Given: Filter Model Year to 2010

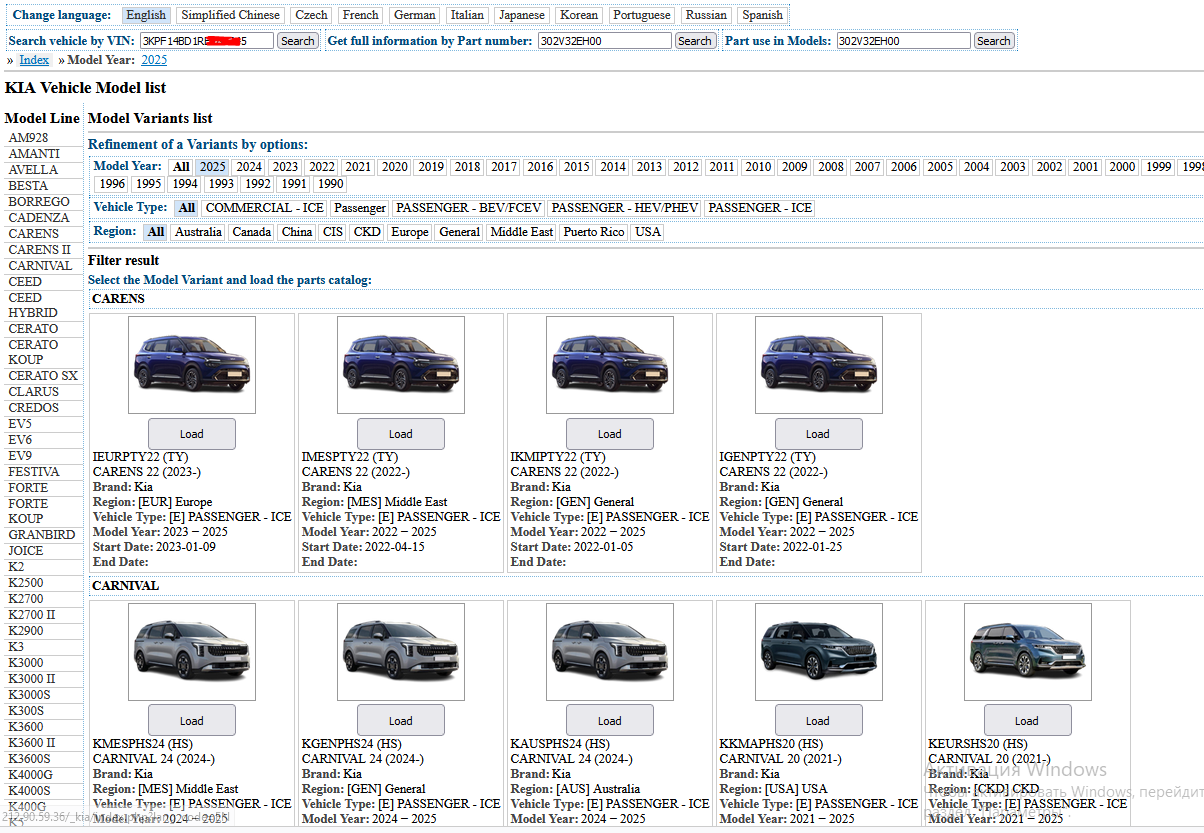Looking at the screenshot, I should [x=758, y=167].
